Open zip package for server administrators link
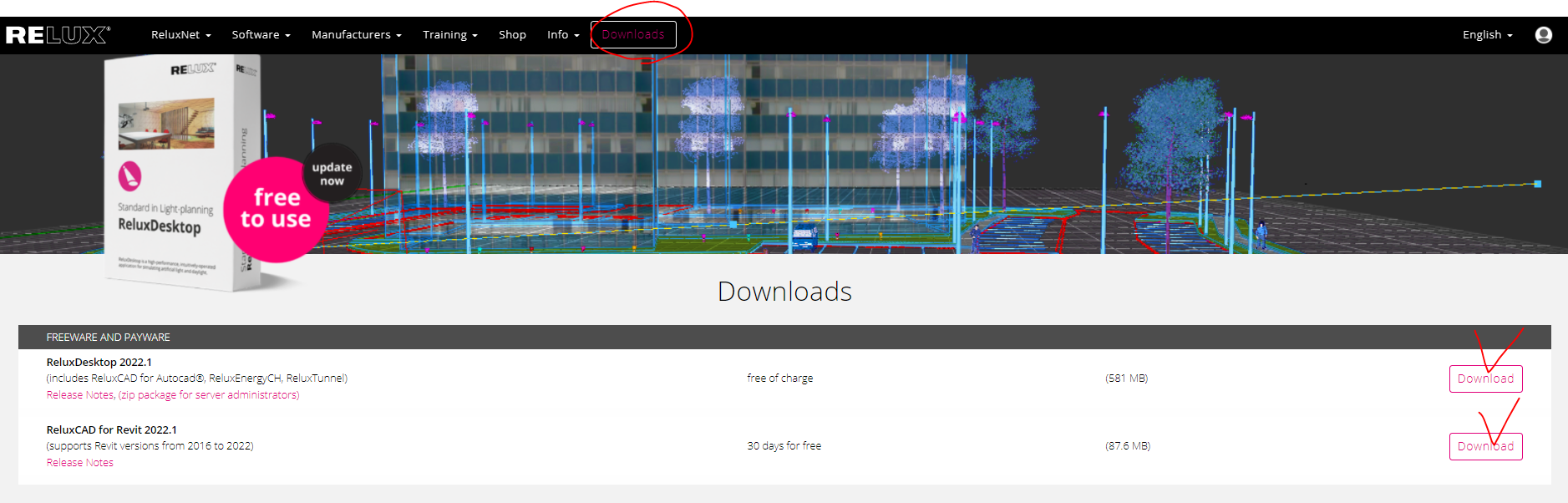1568x503 pixels. [209, 395]
